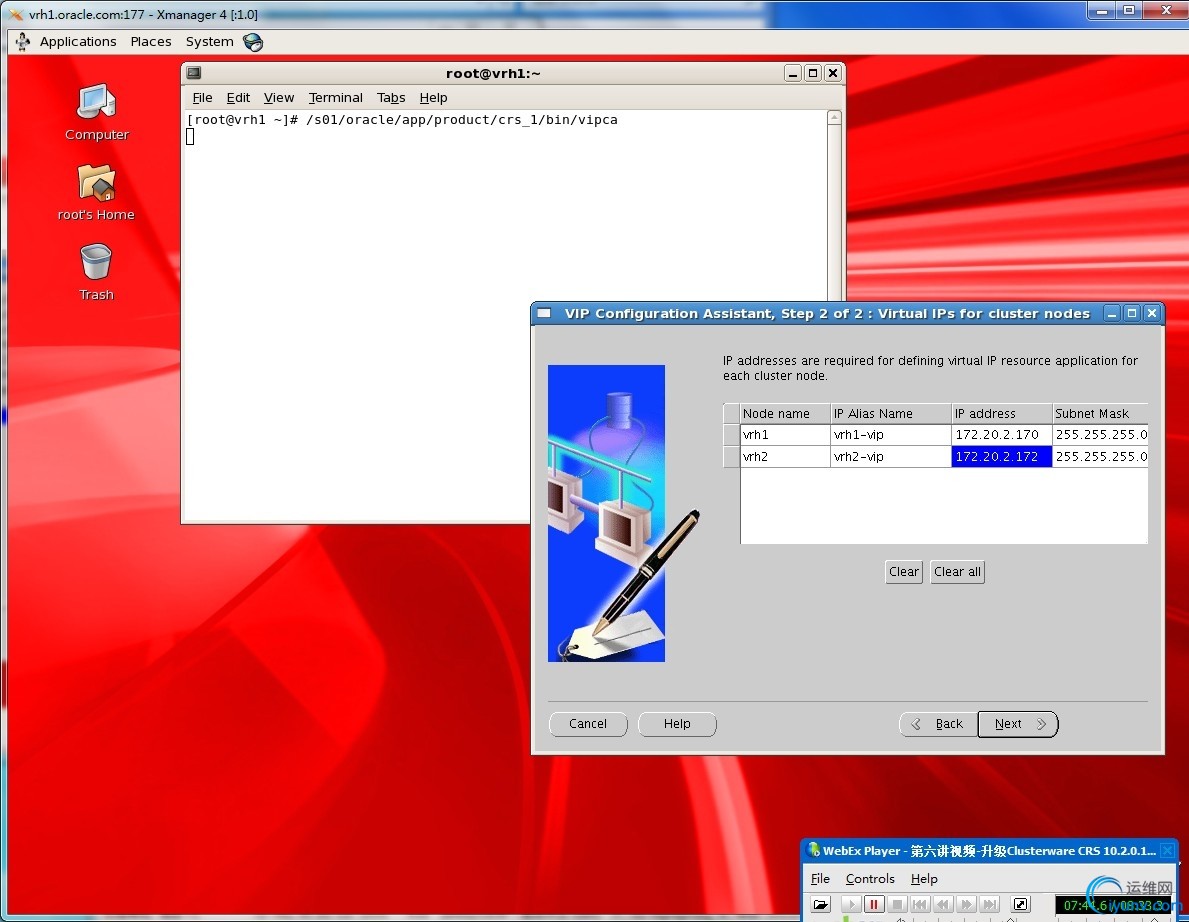Click WebEx Player title bar globe icon
The width and height of the screenshot is (1189, 922).
(814, 850)
